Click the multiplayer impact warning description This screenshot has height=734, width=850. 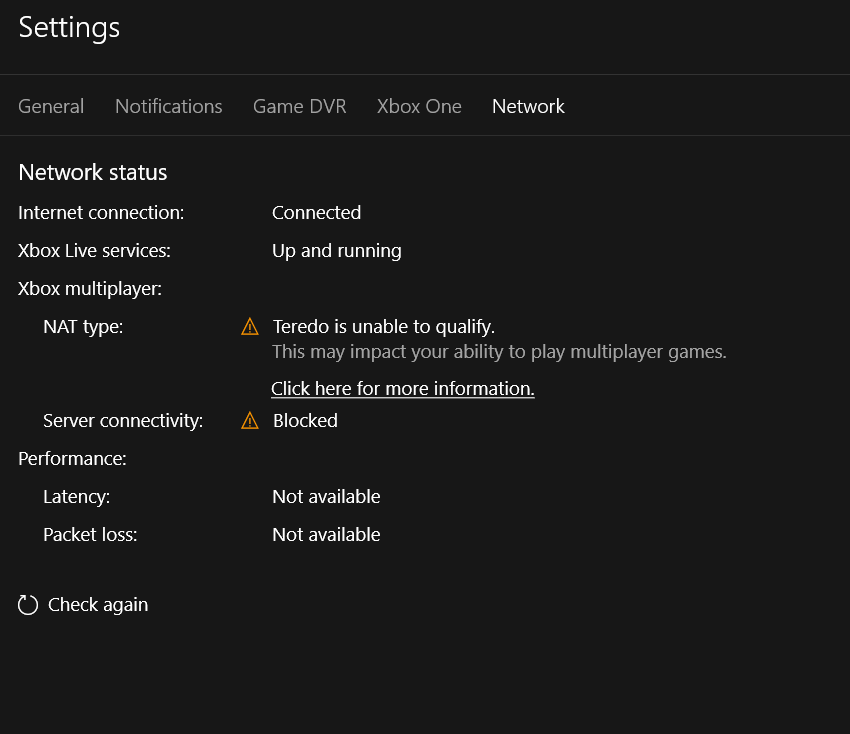pyautogui.click(x=499, y=352)
